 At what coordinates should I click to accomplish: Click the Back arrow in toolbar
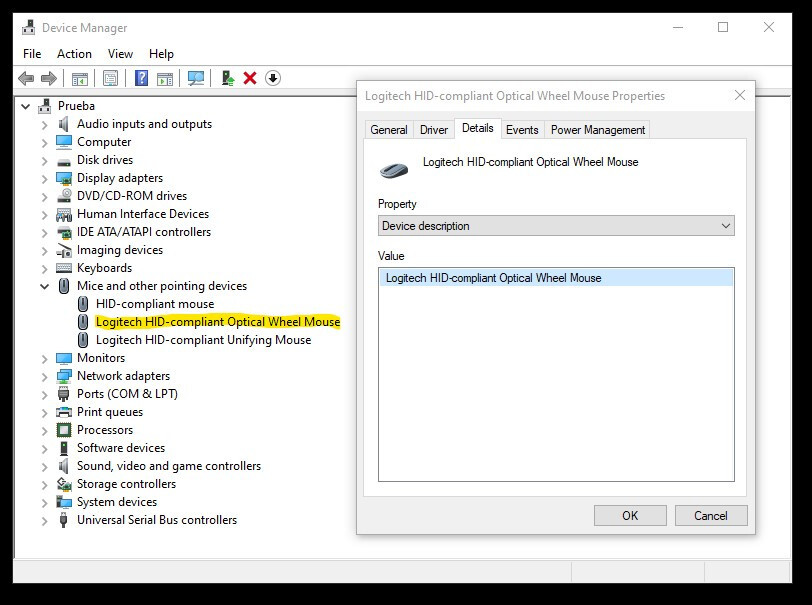point(26,78)
